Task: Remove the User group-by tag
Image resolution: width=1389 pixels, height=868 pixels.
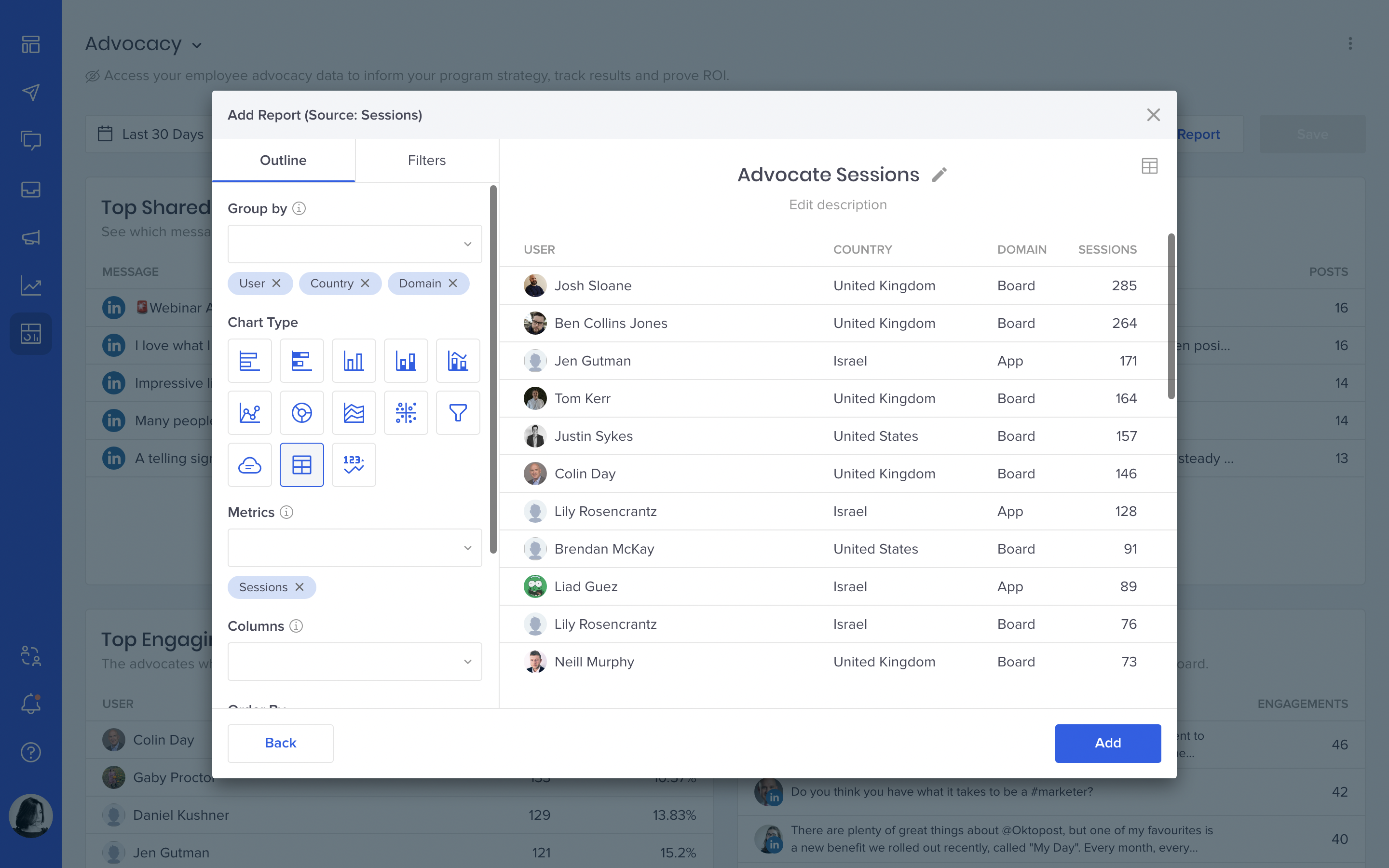Action: point(277,284)
